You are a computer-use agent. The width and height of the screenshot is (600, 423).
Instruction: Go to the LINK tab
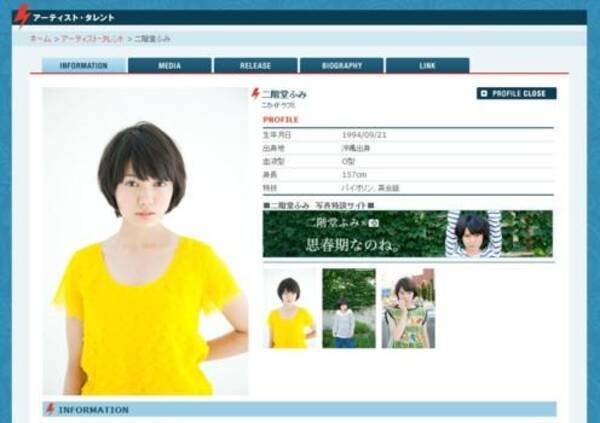point(427,65)
